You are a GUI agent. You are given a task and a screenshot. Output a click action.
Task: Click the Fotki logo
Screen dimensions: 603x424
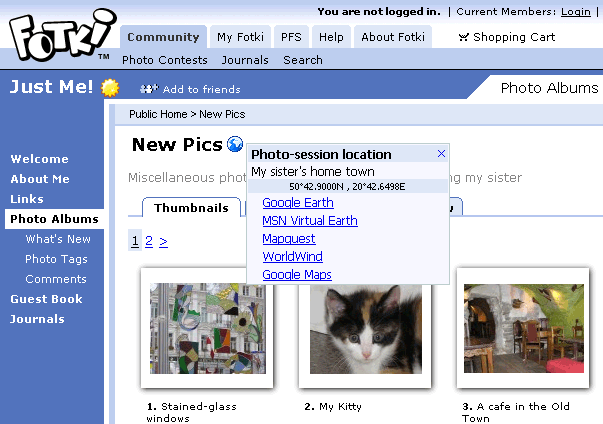62,35
